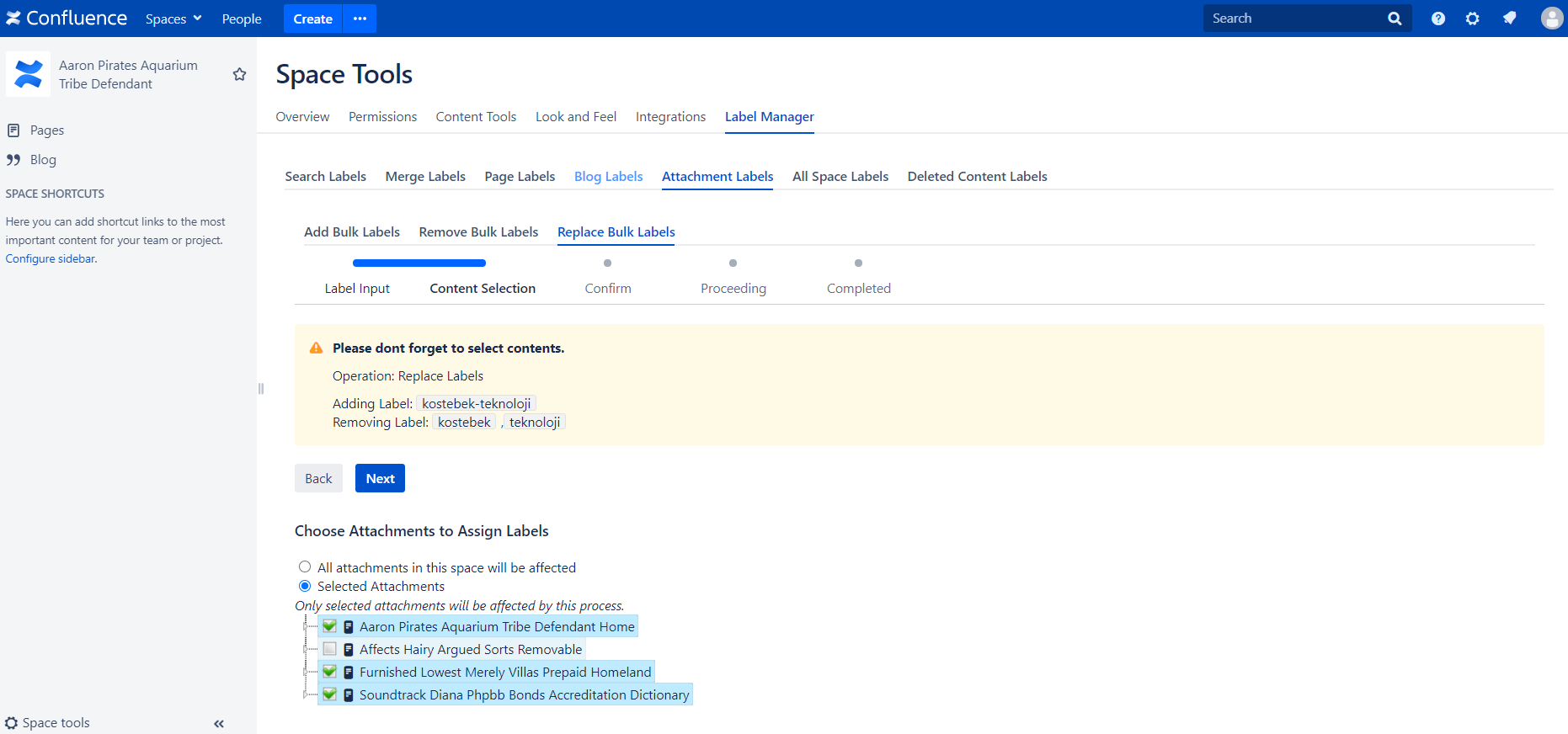Select the Add Bulk Labels tab
Screen dimensions: 1568x734
(x=352, y=232)
